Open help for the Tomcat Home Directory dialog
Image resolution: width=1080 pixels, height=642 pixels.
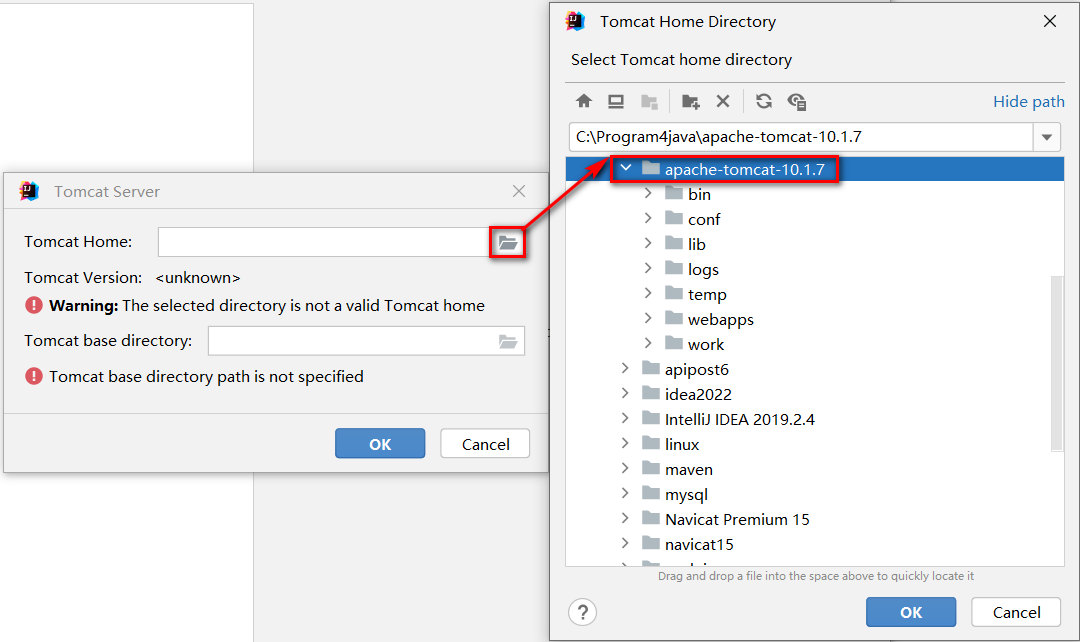pyautogui.click(x=583, y=612)
